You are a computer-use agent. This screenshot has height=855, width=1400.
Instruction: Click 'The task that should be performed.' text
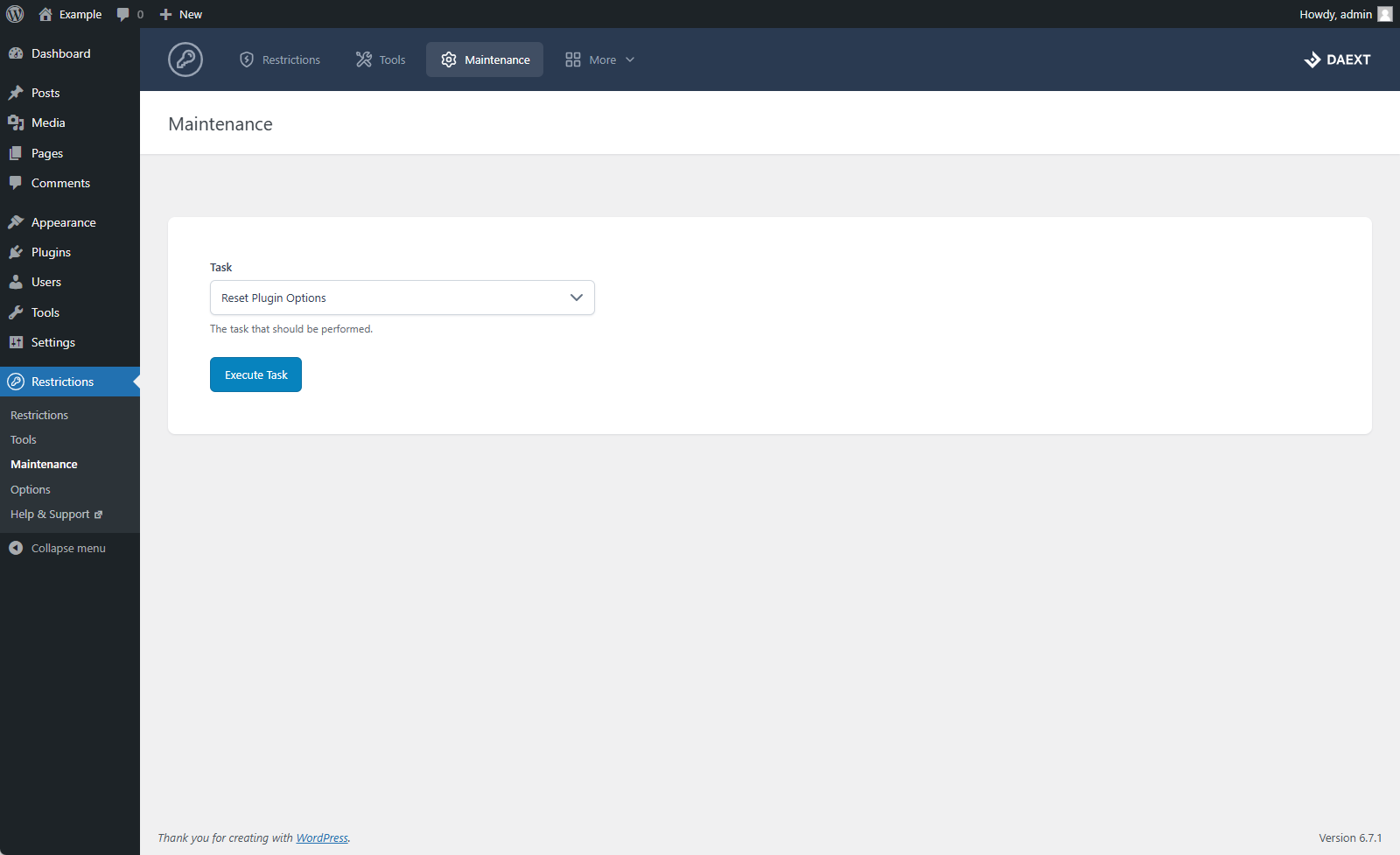291,329
